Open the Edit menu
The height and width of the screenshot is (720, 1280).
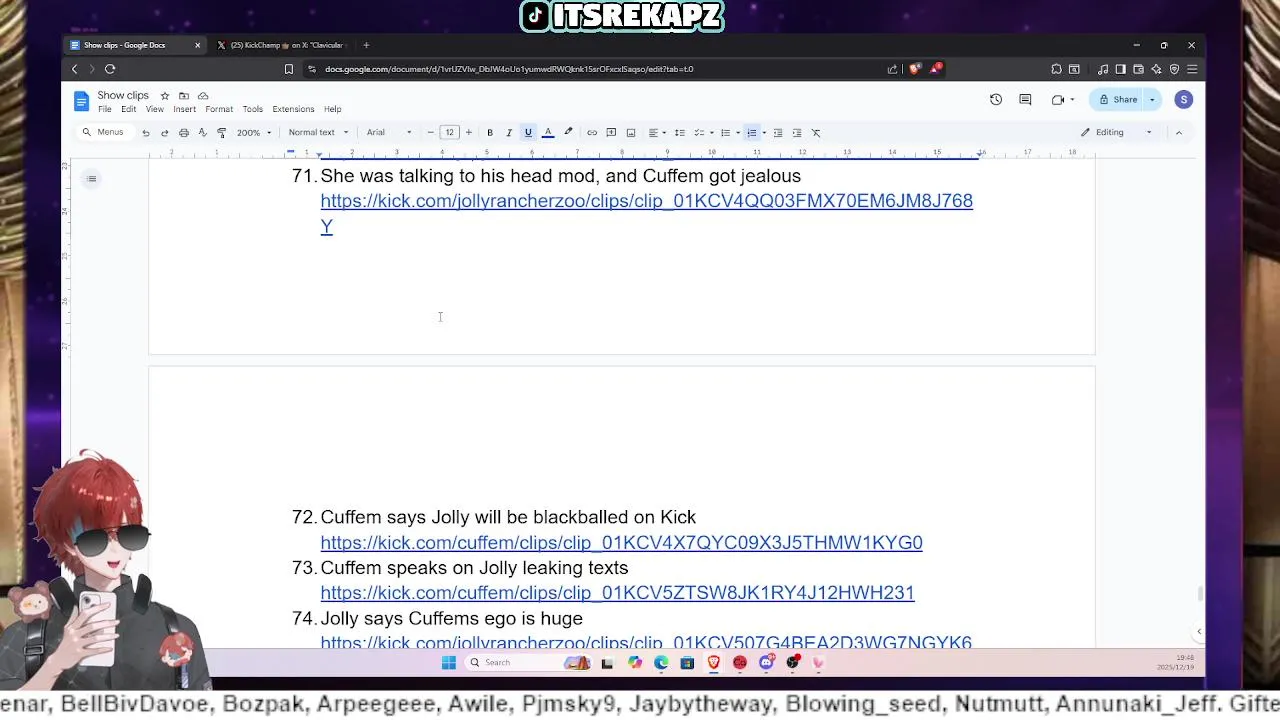[129, 110]
